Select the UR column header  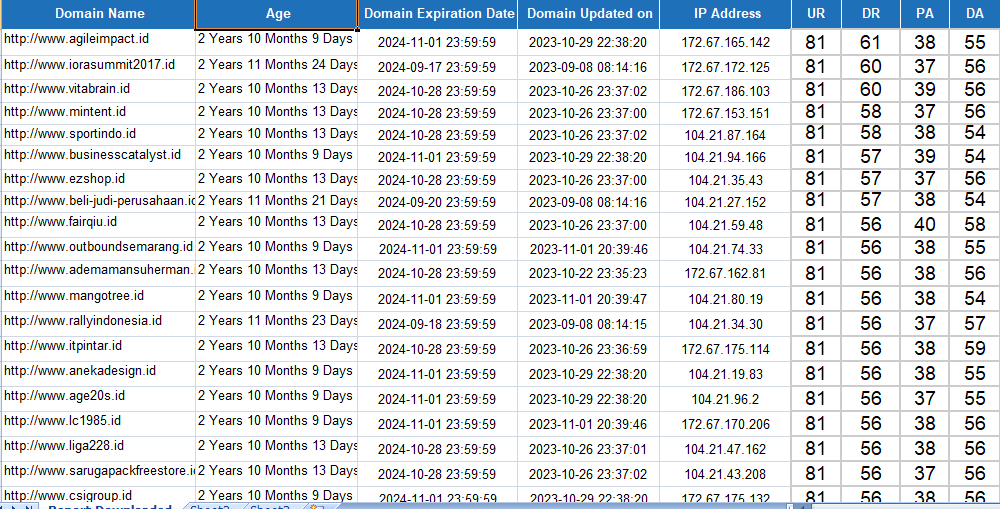[x=816, y=14]
